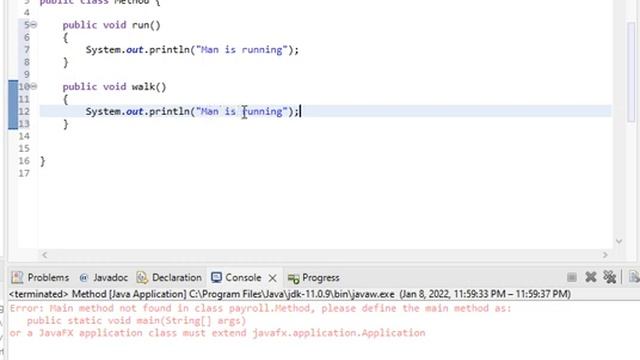Click line number 14 in the gutter

coord(24,136)
